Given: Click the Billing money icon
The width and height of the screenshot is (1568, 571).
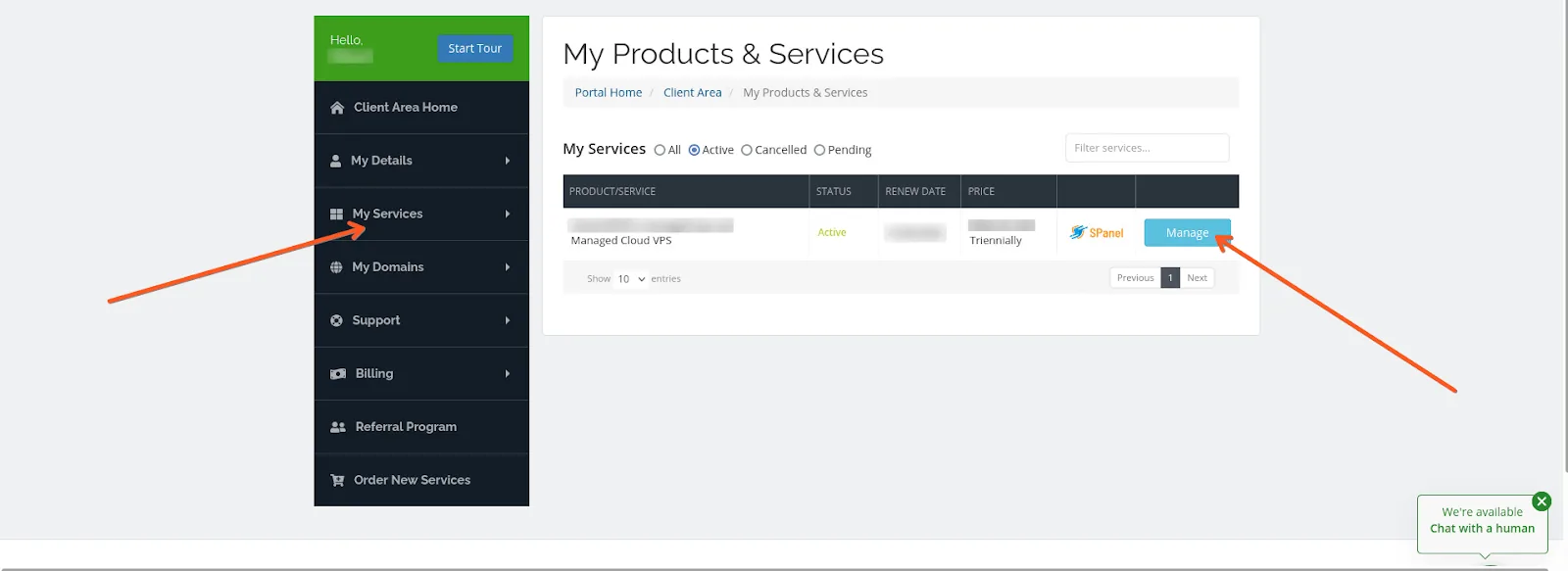Looking at the screenshot, I should click(x=338, y=374).
